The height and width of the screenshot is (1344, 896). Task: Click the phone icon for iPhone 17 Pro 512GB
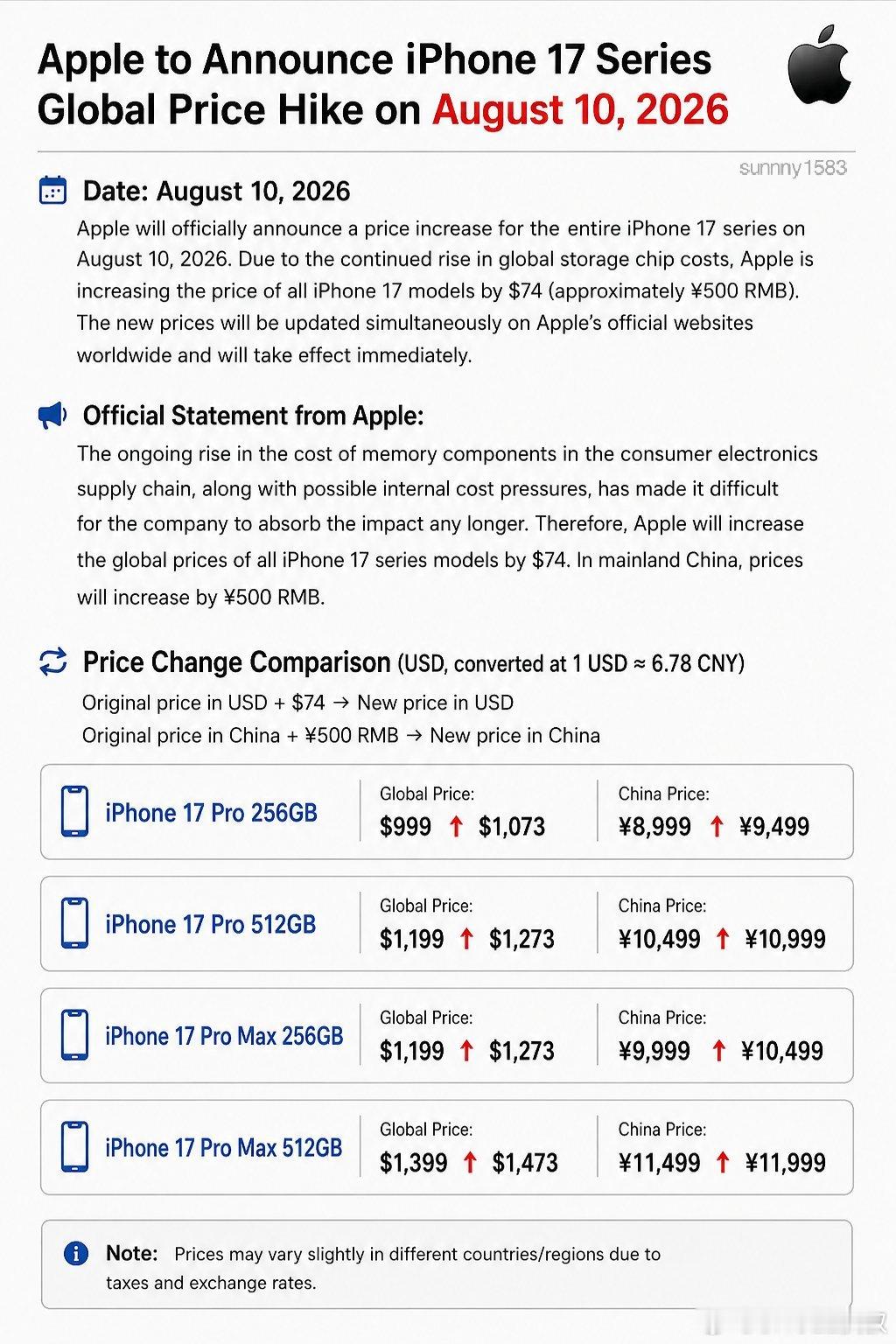pos(74,923)
